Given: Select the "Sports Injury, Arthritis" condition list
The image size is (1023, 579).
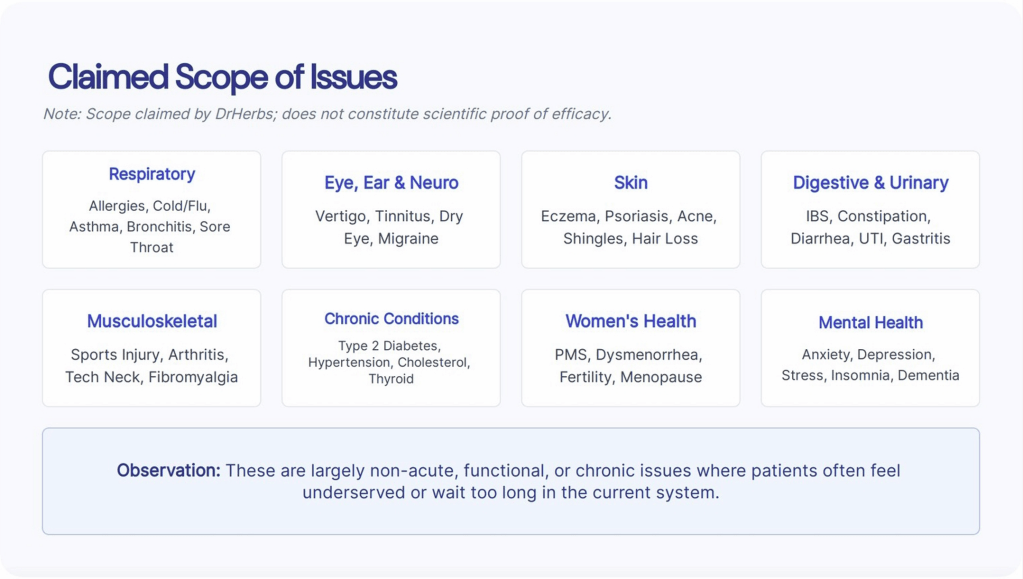Looking at the screenshot, I should click(x=151, y=366).
